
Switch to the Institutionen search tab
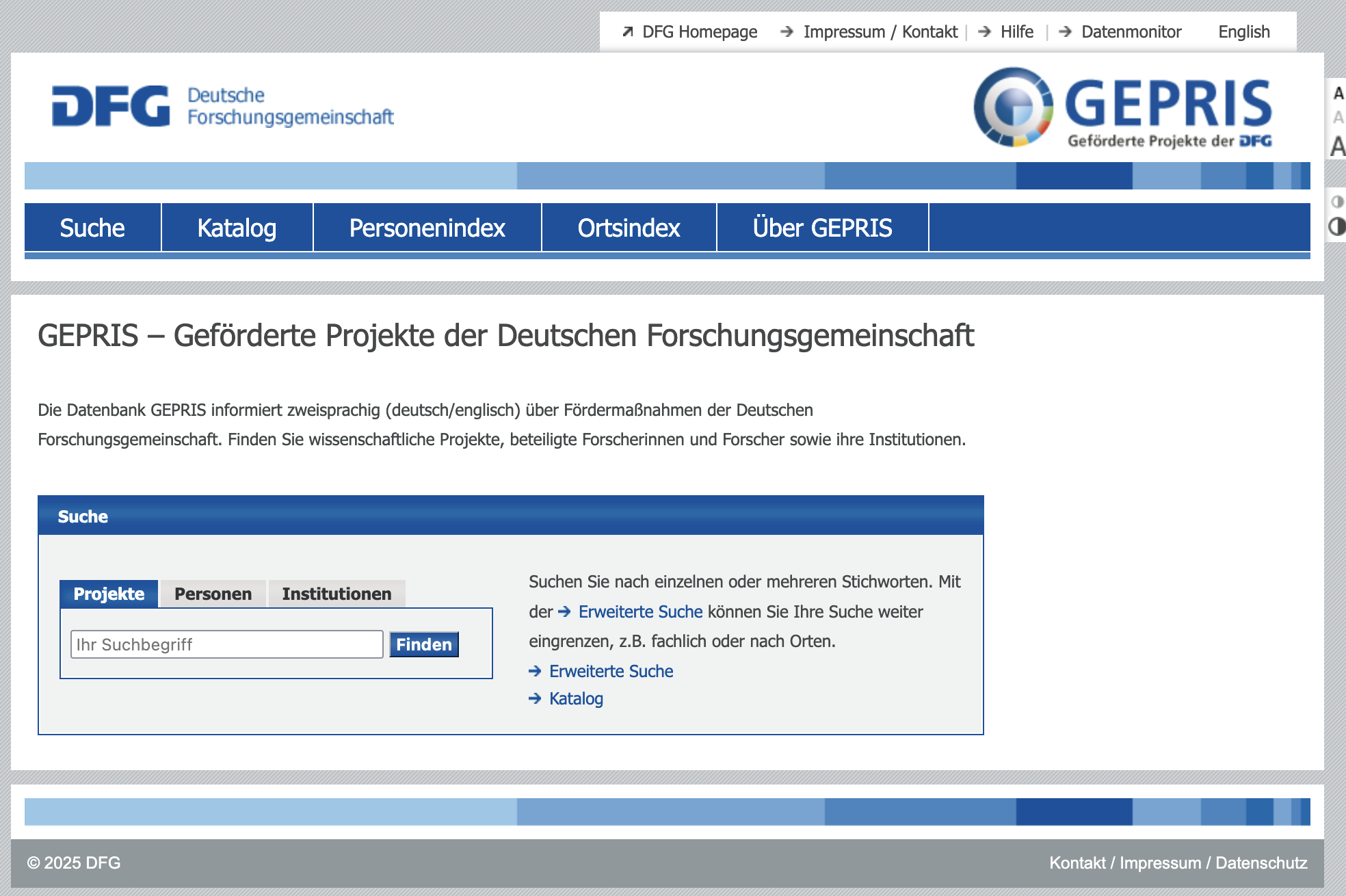pos(336,594)
